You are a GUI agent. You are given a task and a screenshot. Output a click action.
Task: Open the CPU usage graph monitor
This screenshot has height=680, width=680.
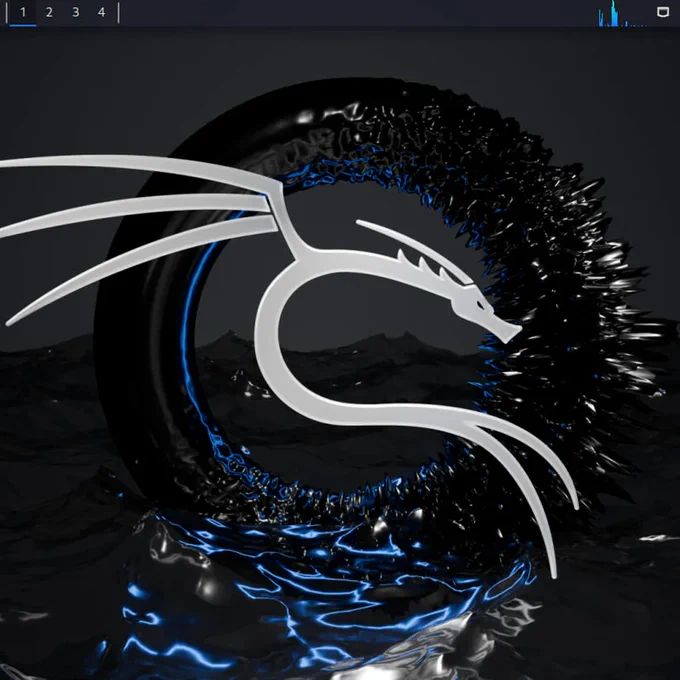pyautogui.click(x=622, y=13)
